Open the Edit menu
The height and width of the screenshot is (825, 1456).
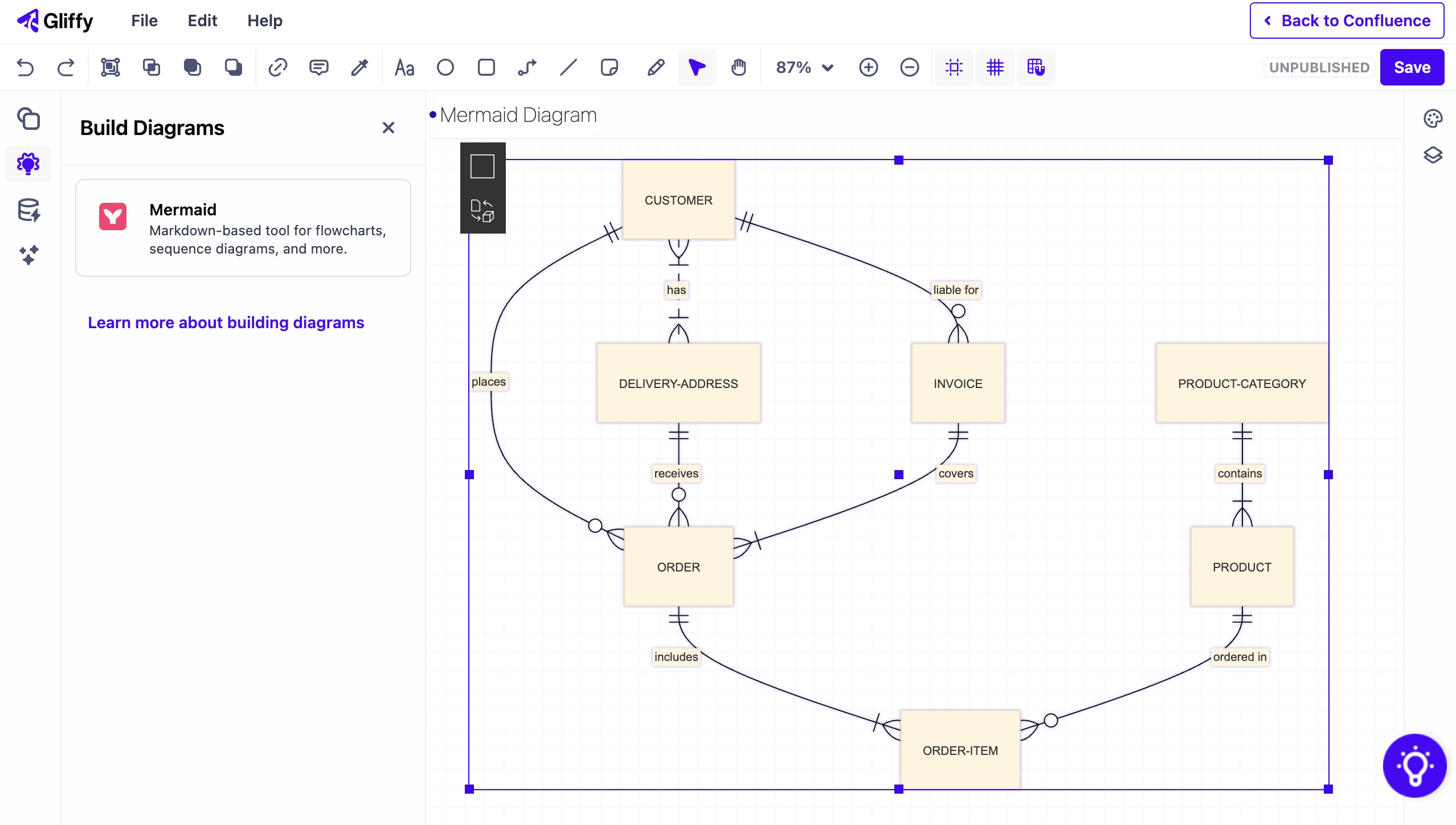tap(202, 21)
